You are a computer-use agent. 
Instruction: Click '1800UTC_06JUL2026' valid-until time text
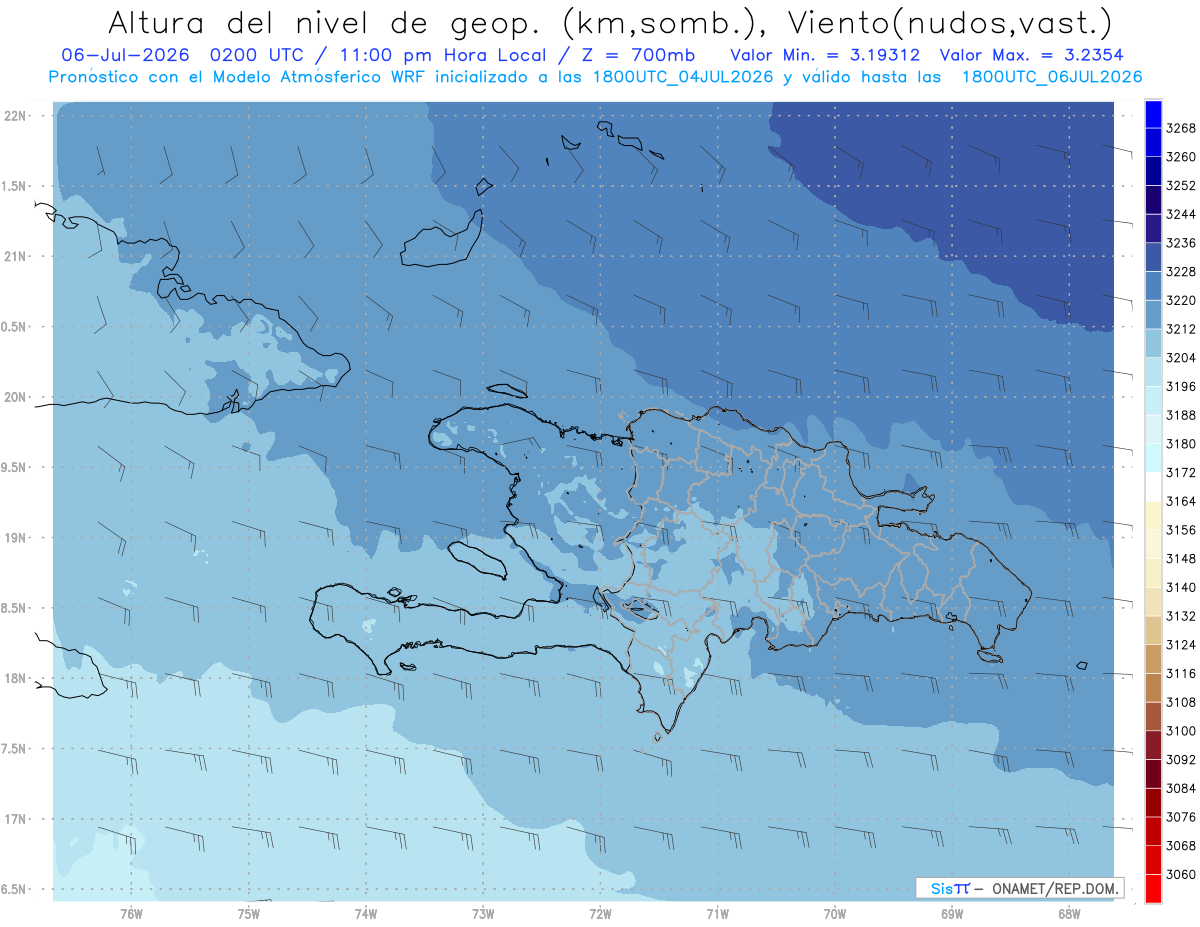1052,77
